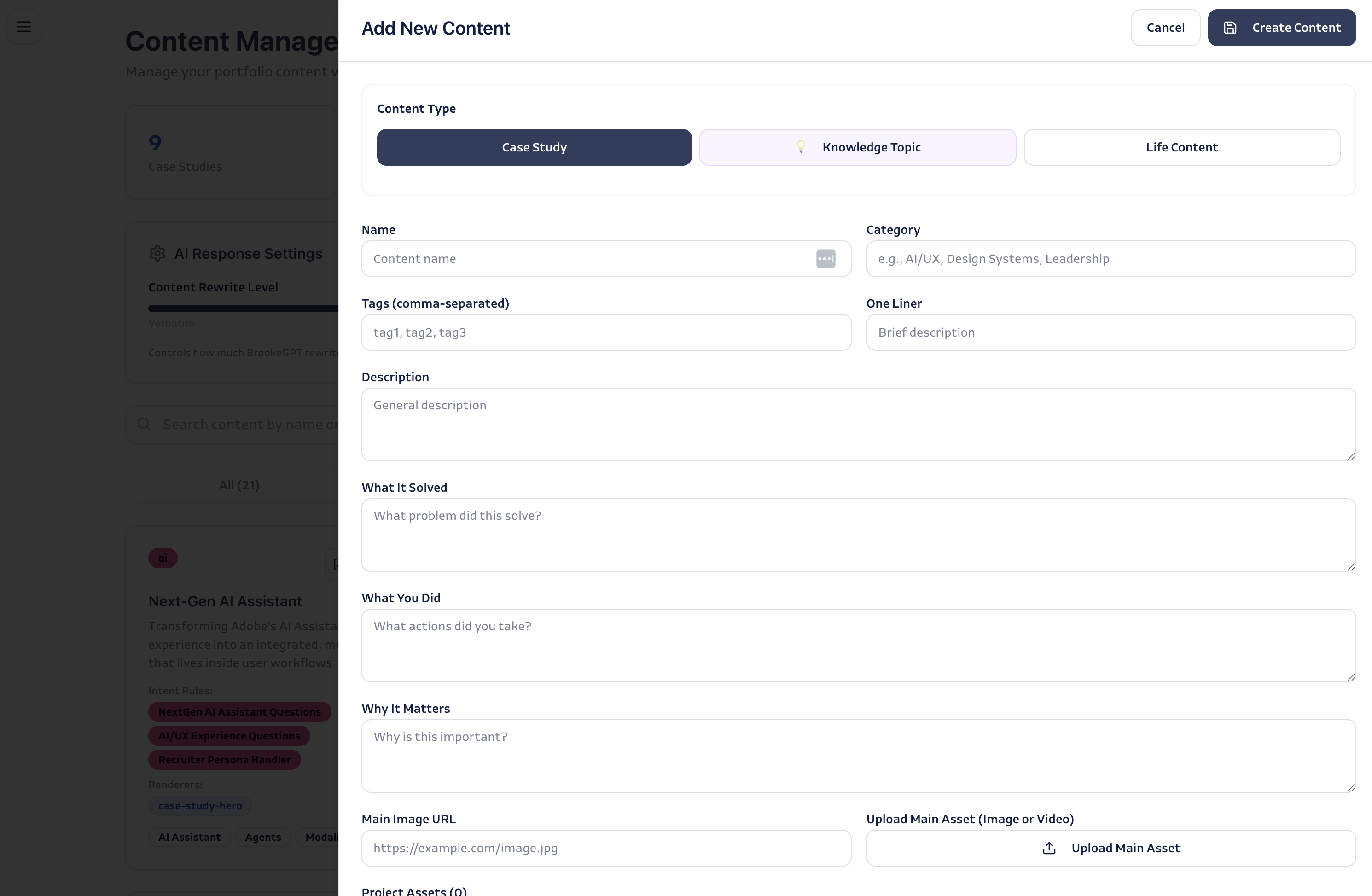This screenshot has height=896, width=1372.
Task: Click the AI/UX Experience Questions tag
Action: pyautogui.click(x=229, y=736)
